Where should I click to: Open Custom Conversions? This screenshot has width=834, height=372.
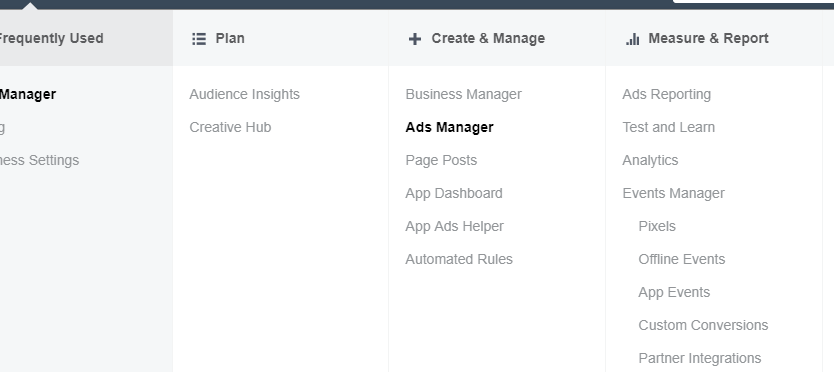tap(703, 325)
